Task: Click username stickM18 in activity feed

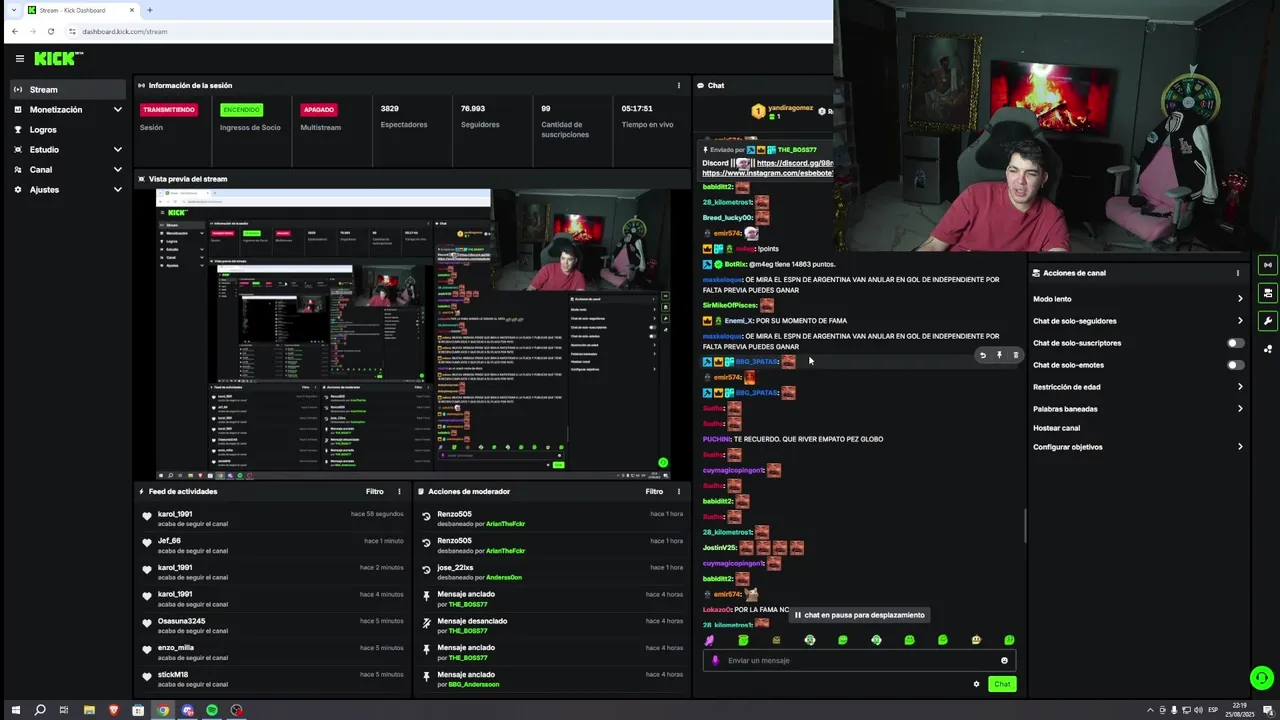Action: (173, 675)
